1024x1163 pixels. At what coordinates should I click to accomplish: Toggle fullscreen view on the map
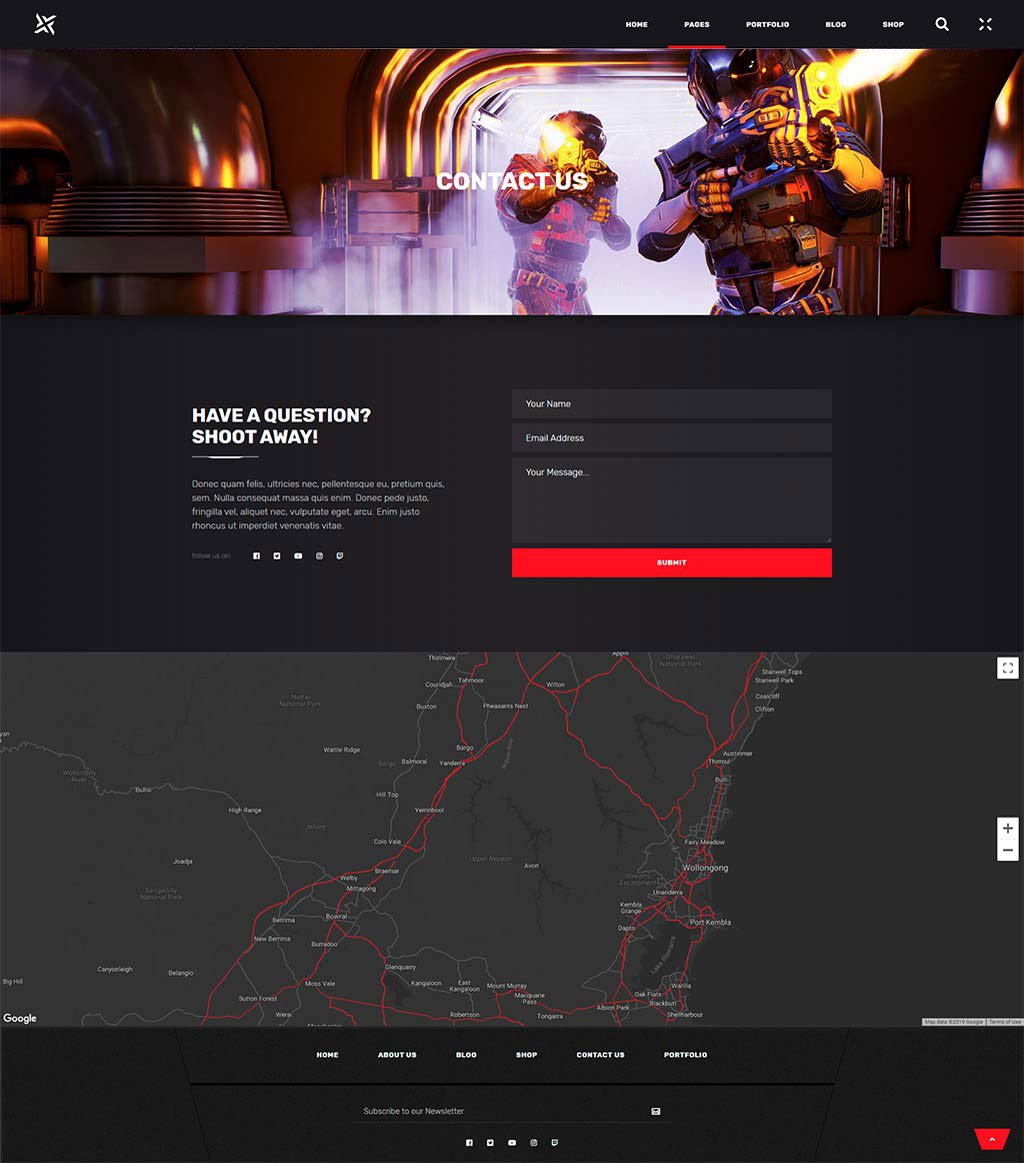1007,668
